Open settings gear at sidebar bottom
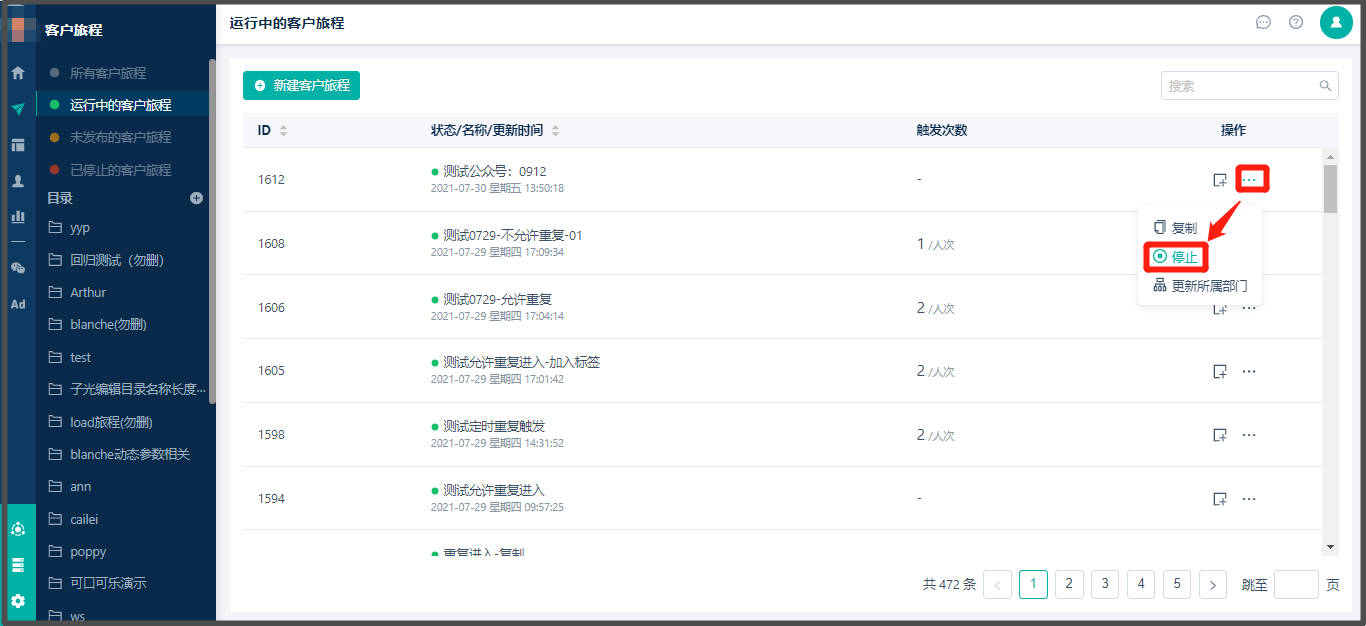 point(17,601)
